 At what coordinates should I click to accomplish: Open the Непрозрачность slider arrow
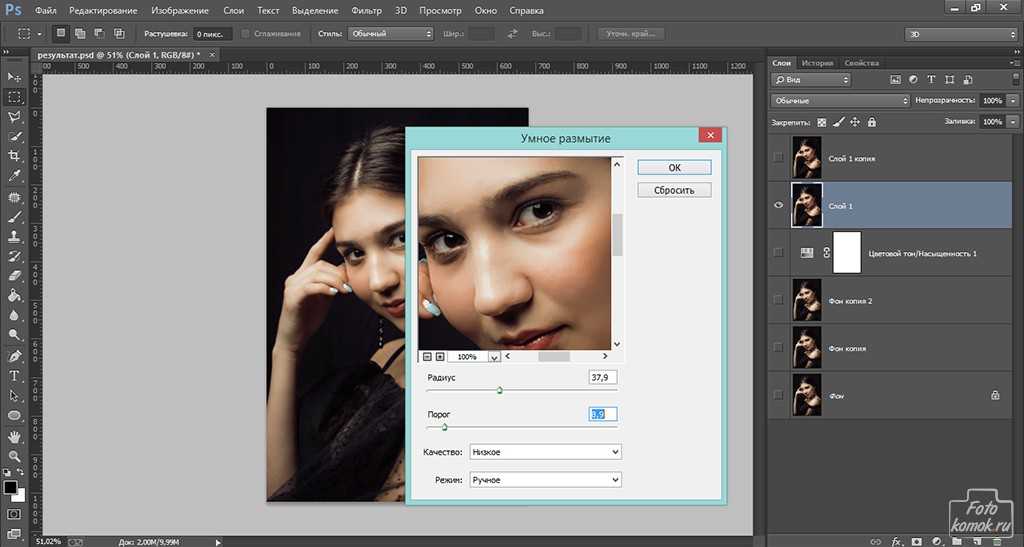tap(1013, 101)
